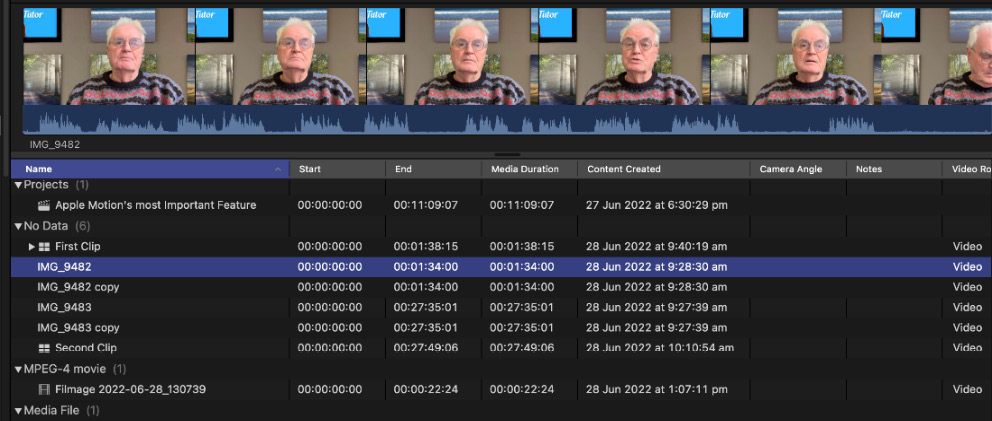This screenshot has height=421, width=992.
Task: Select the IMG_9482 clip row
Action: [501, 267]
